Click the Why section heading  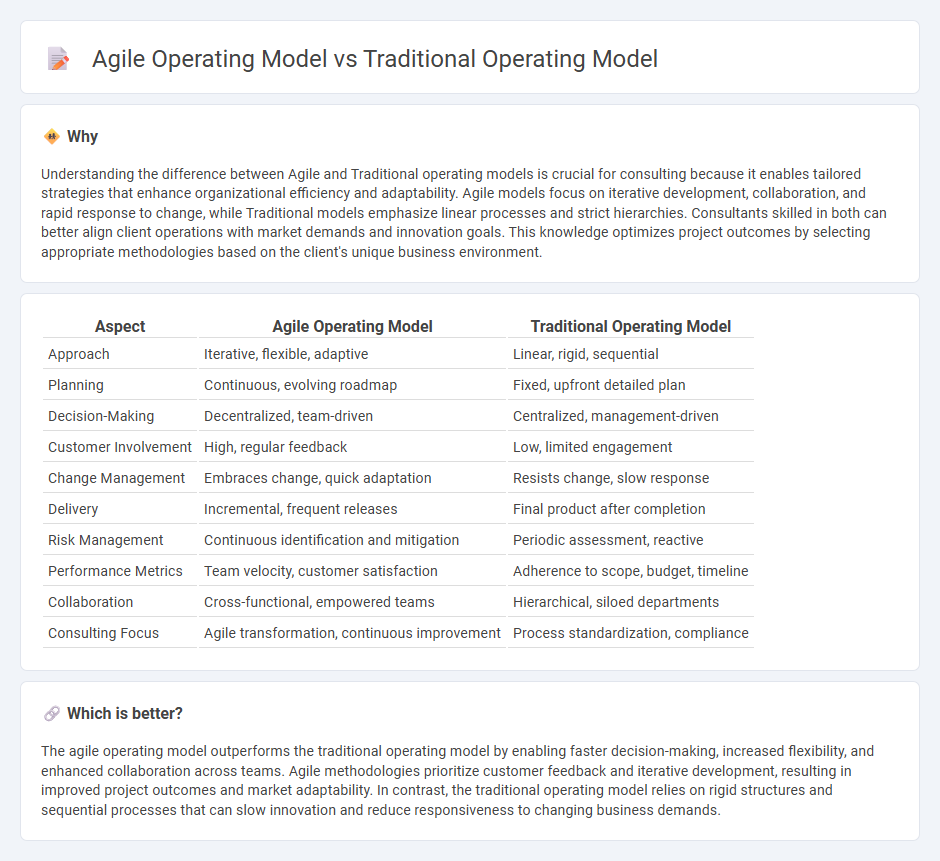coord(82,137)
